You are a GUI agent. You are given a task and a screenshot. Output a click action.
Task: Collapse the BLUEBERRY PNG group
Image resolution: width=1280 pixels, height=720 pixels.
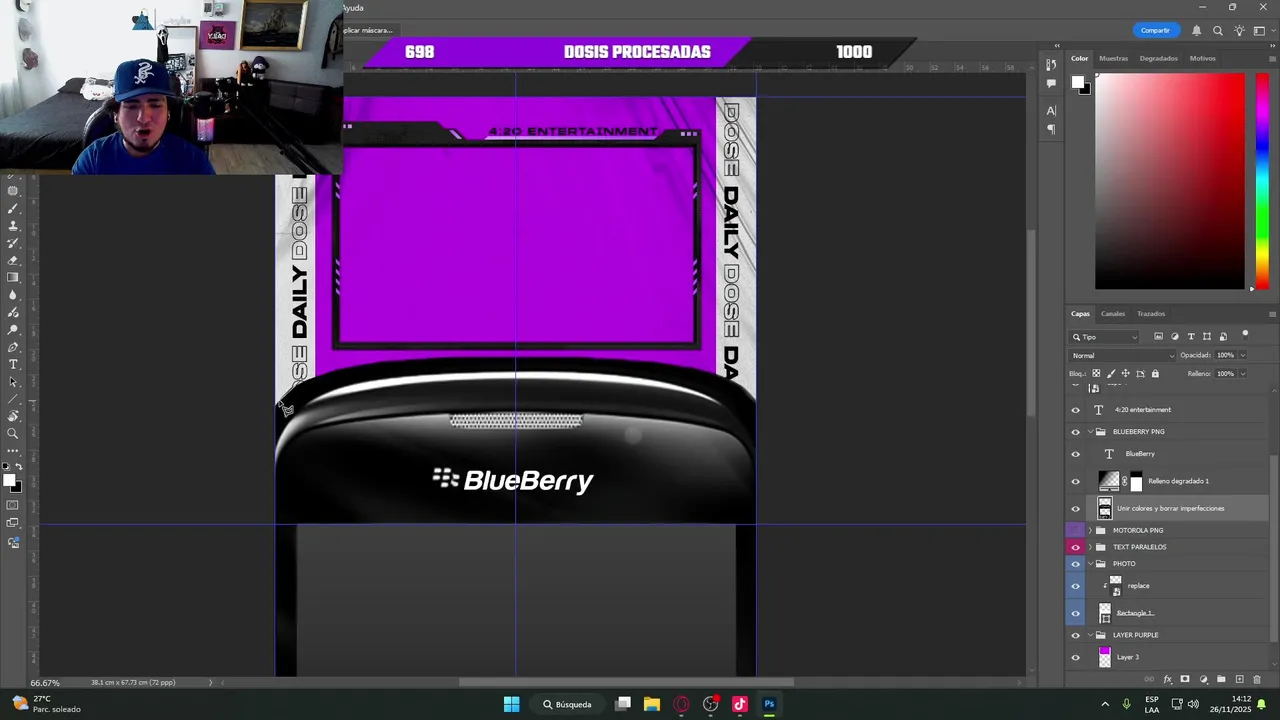[x=1090, y=432]
